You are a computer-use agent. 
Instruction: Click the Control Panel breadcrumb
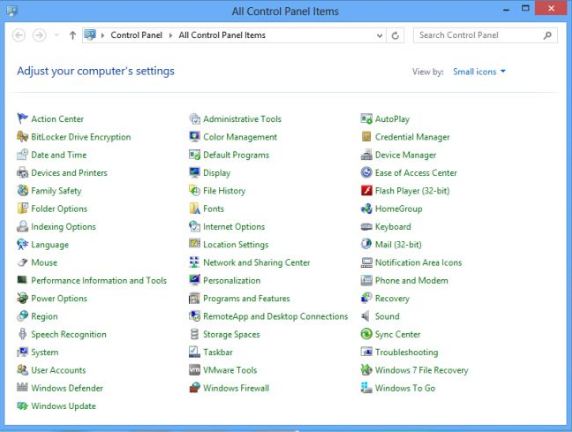136,35
